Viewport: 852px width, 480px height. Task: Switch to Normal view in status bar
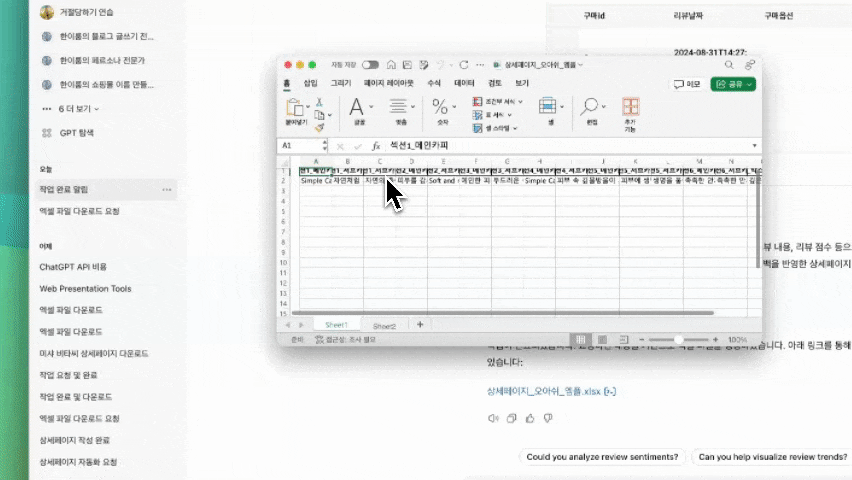coord(579,340)
